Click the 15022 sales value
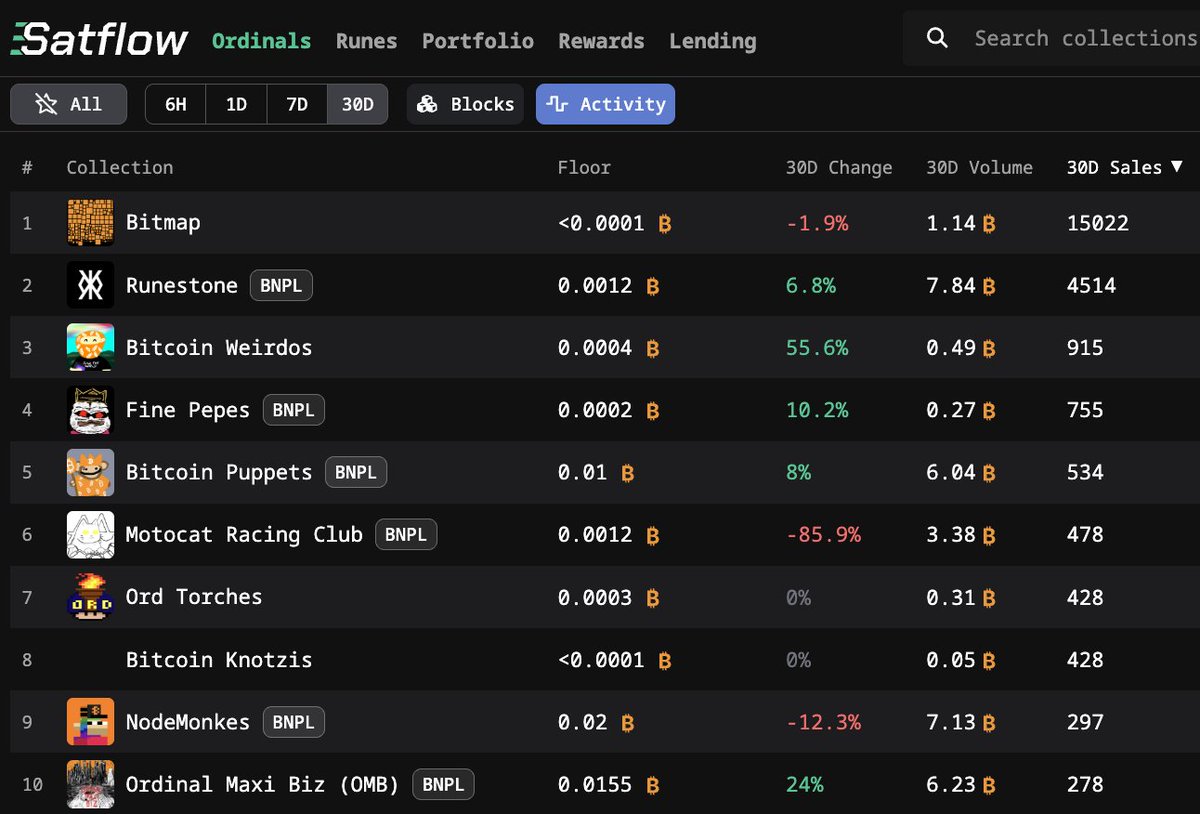1200x814 pixels. pyautogui.click(x=1098, y=223)
